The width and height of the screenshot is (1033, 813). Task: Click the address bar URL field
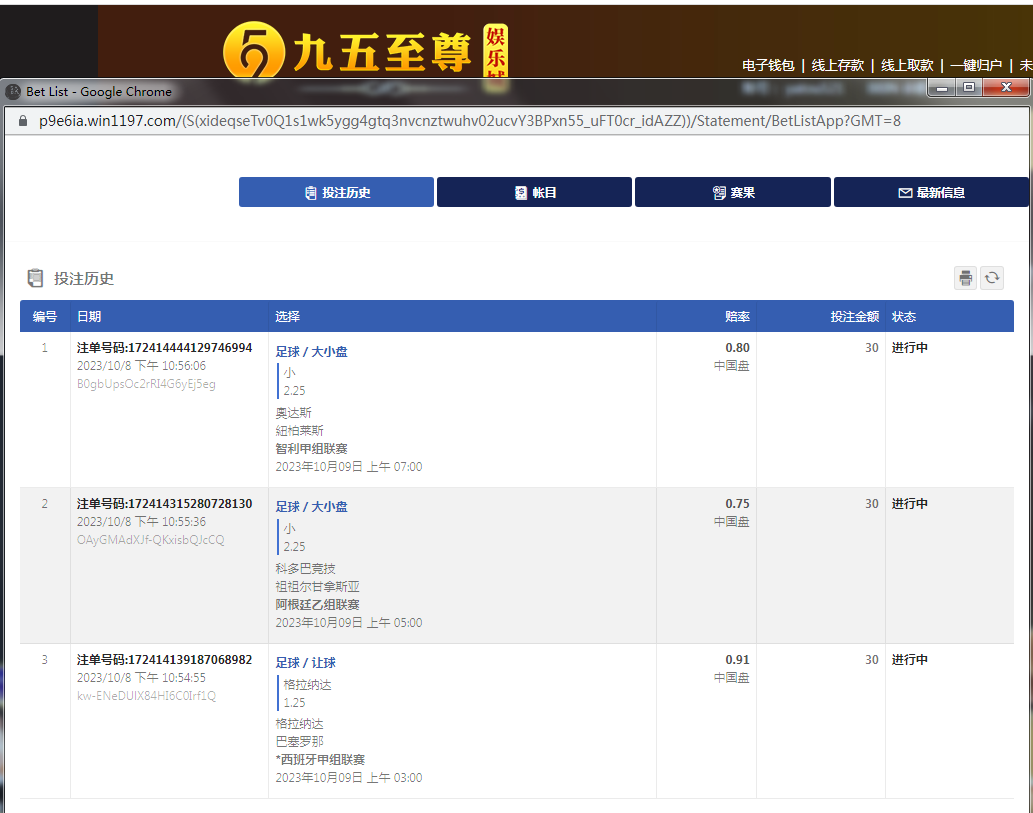coord(470,121)
